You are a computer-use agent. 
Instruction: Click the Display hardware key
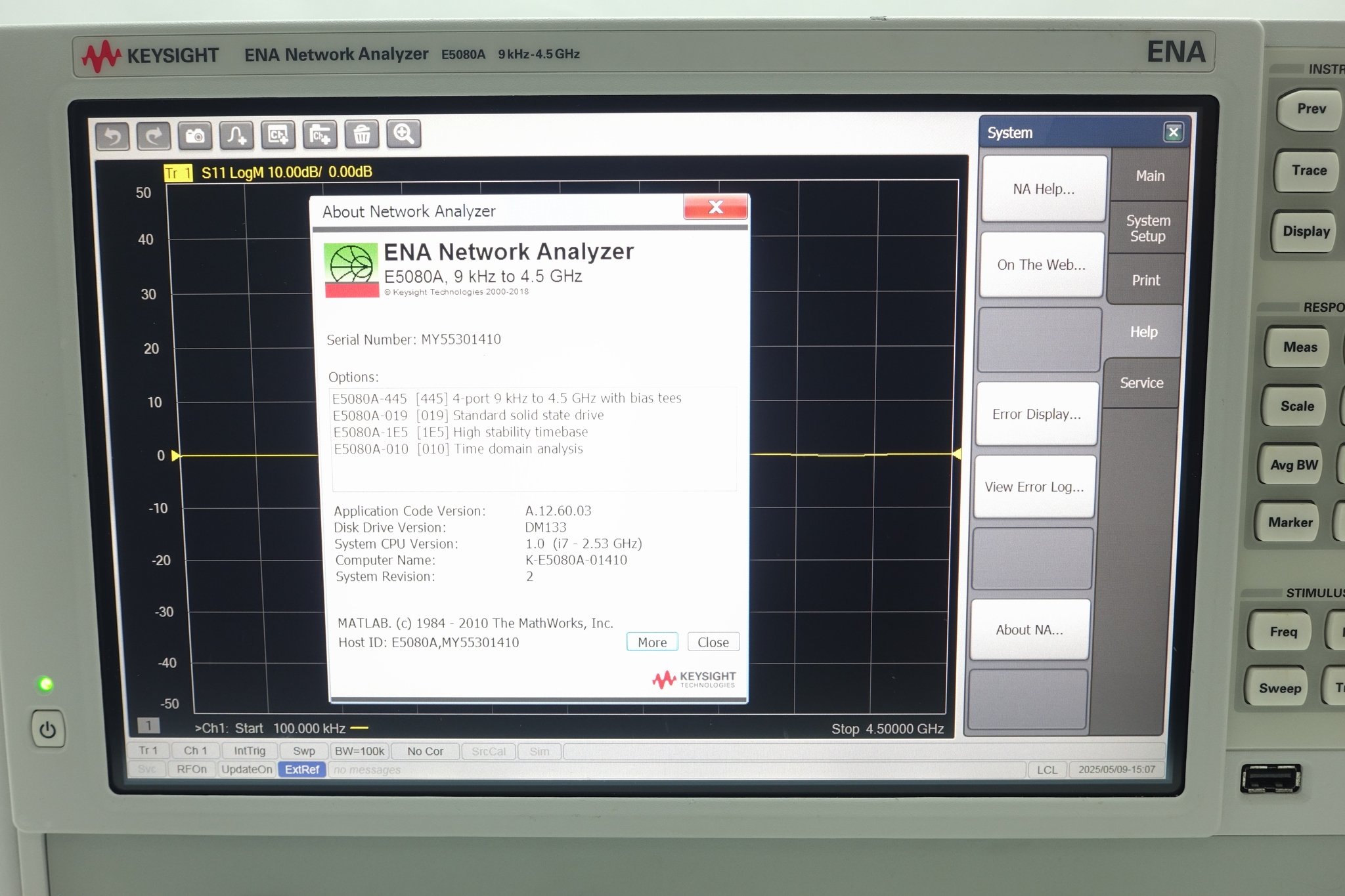tap(1306, 231)
